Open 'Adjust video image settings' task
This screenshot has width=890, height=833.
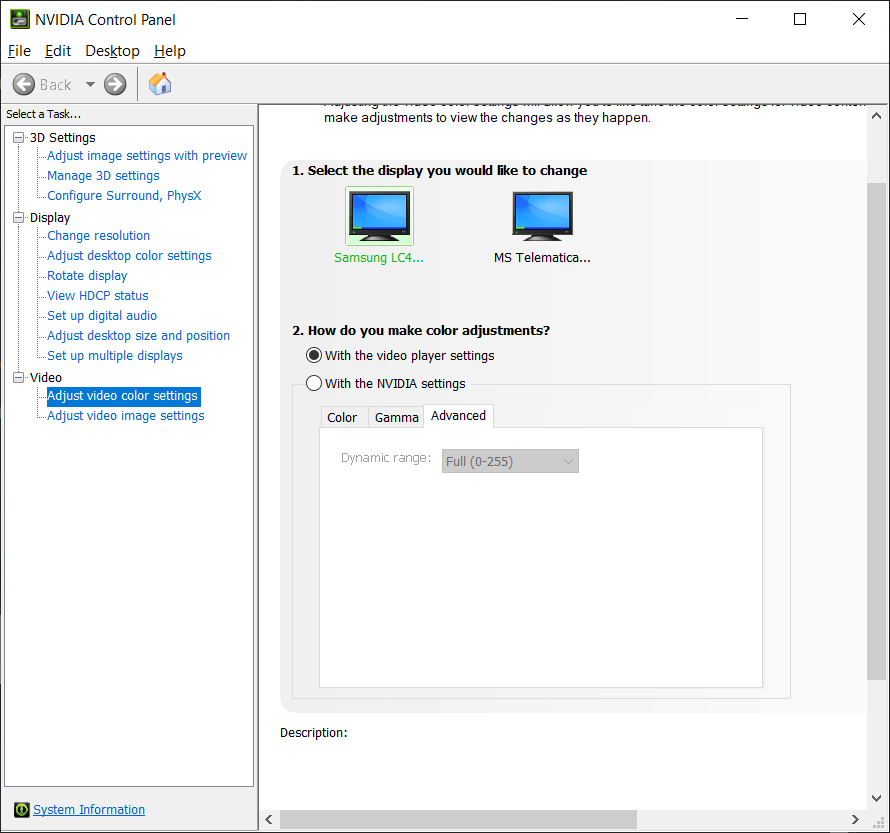pos(126,416)
